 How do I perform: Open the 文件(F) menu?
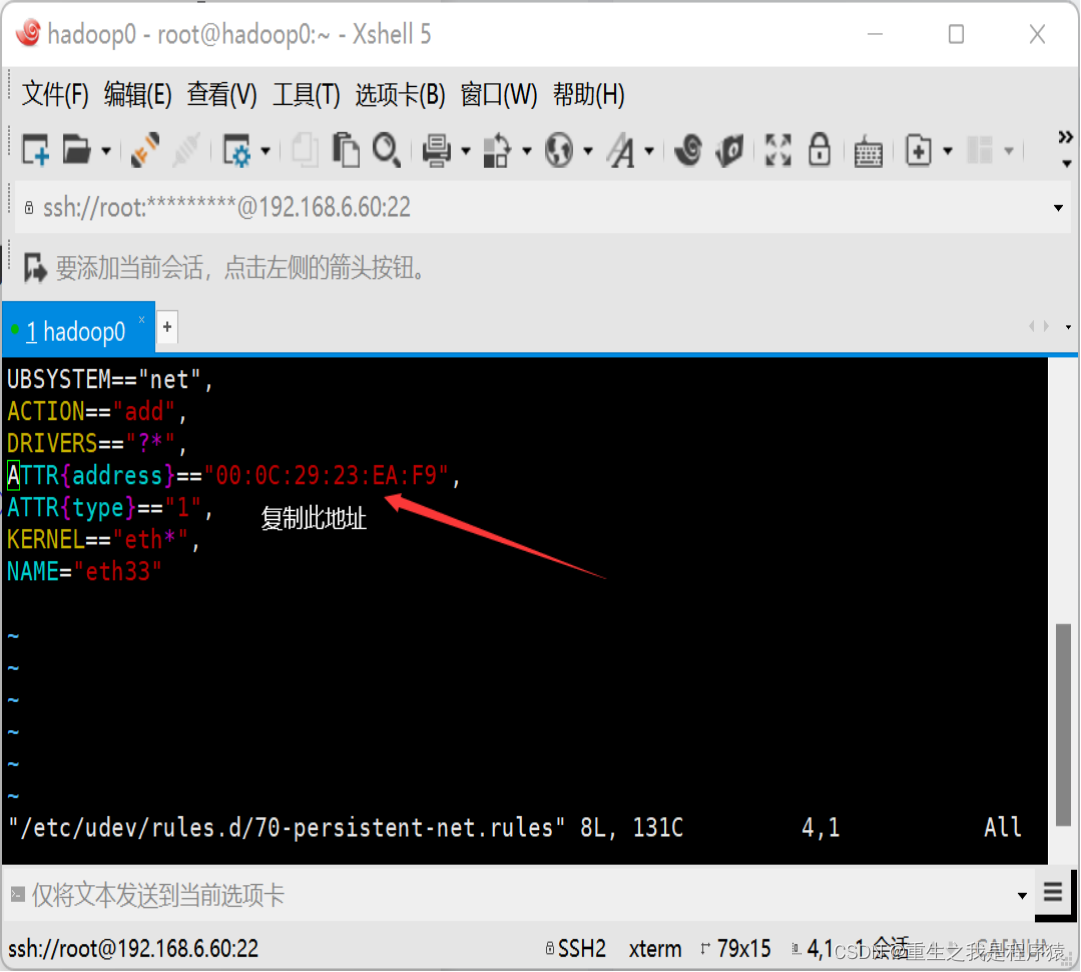(x=55, y=94)
